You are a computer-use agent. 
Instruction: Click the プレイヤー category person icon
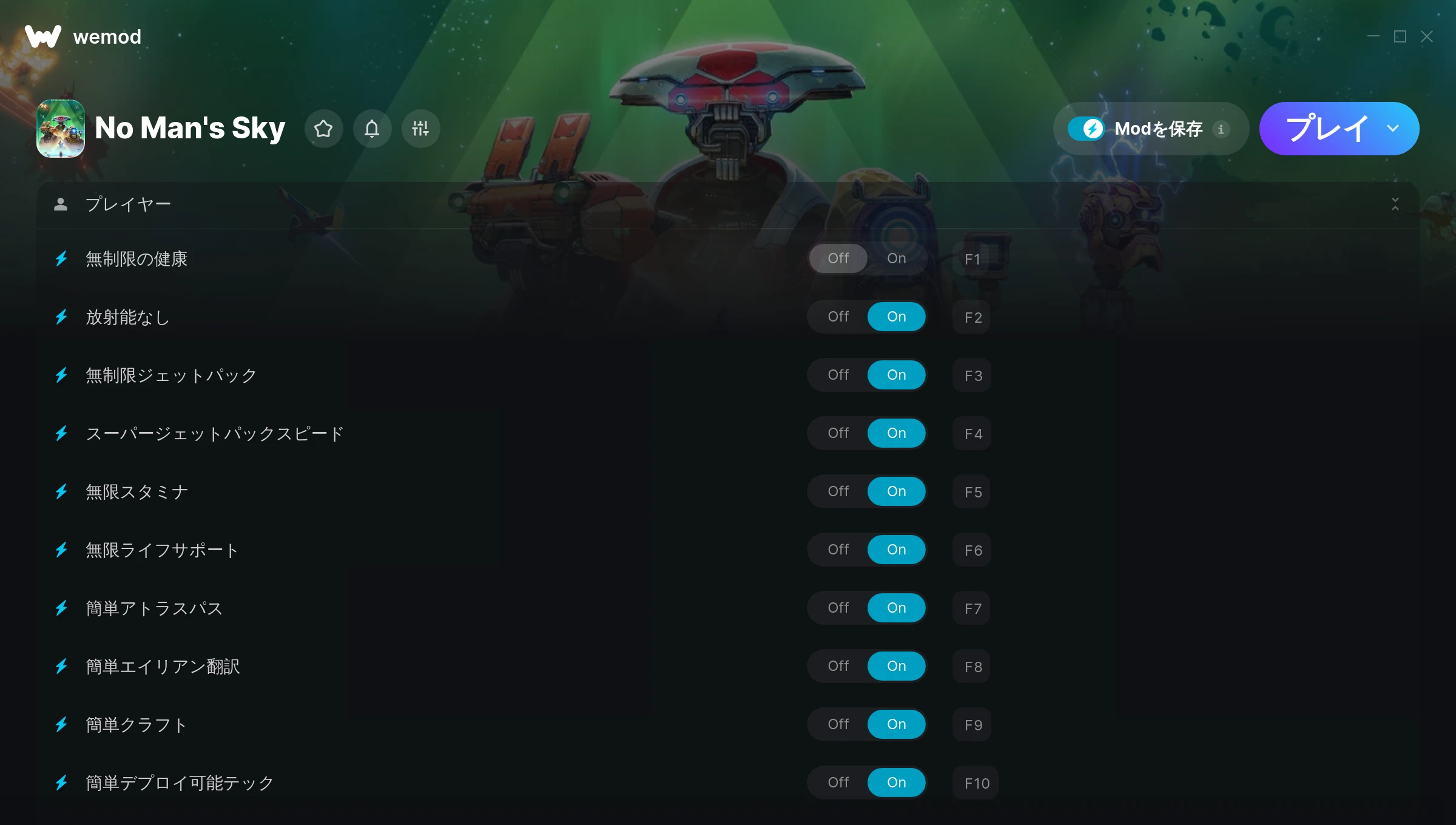coord(61,204)
